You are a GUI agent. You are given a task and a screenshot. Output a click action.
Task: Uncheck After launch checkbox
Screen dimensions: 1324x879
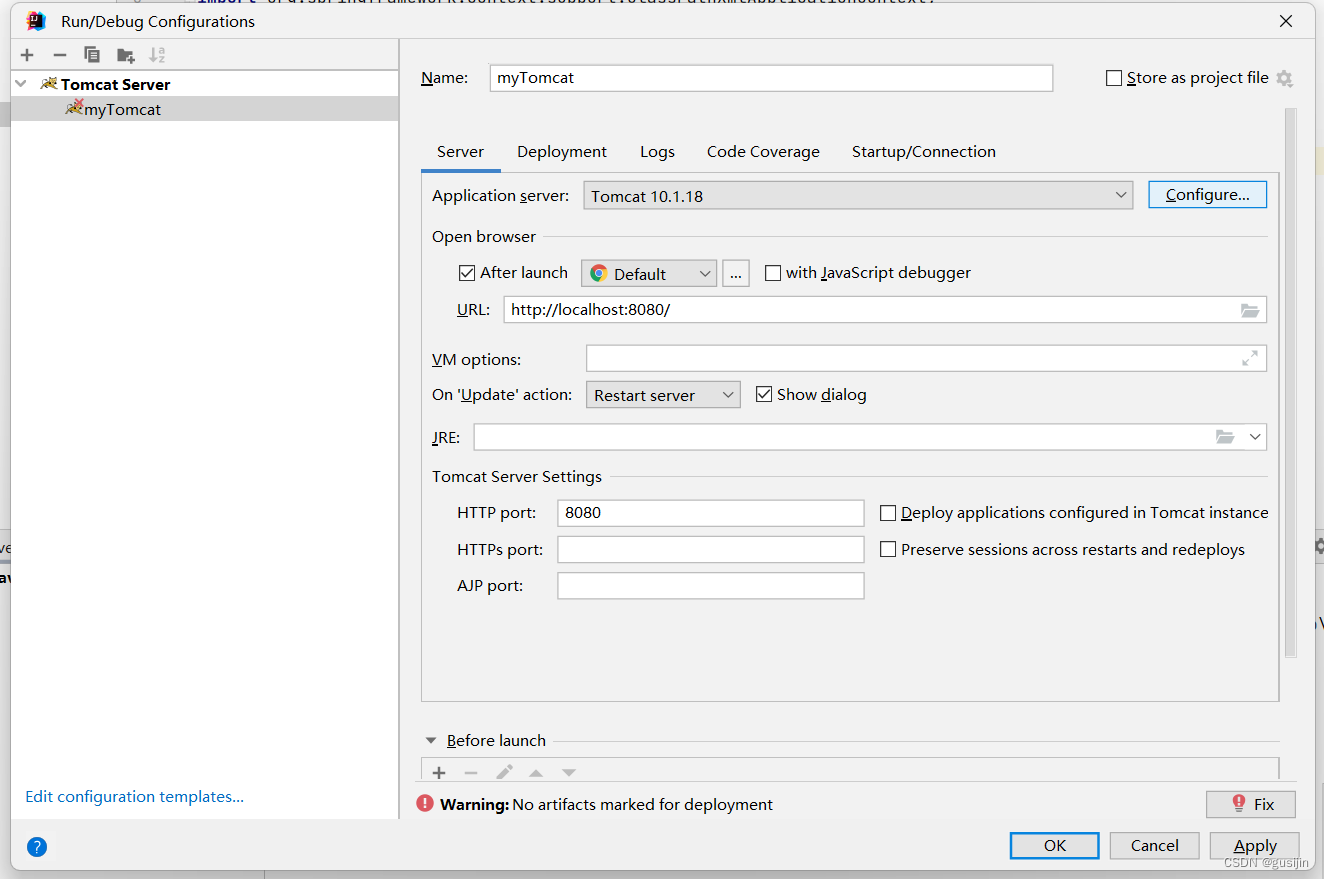click(467, 272)
